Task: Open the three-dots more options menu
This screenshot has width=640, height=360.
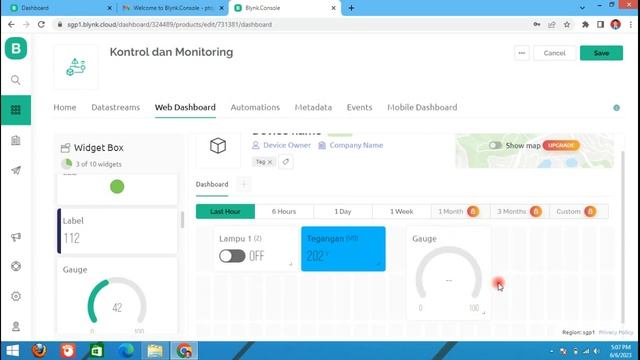Action: point(522,53)
